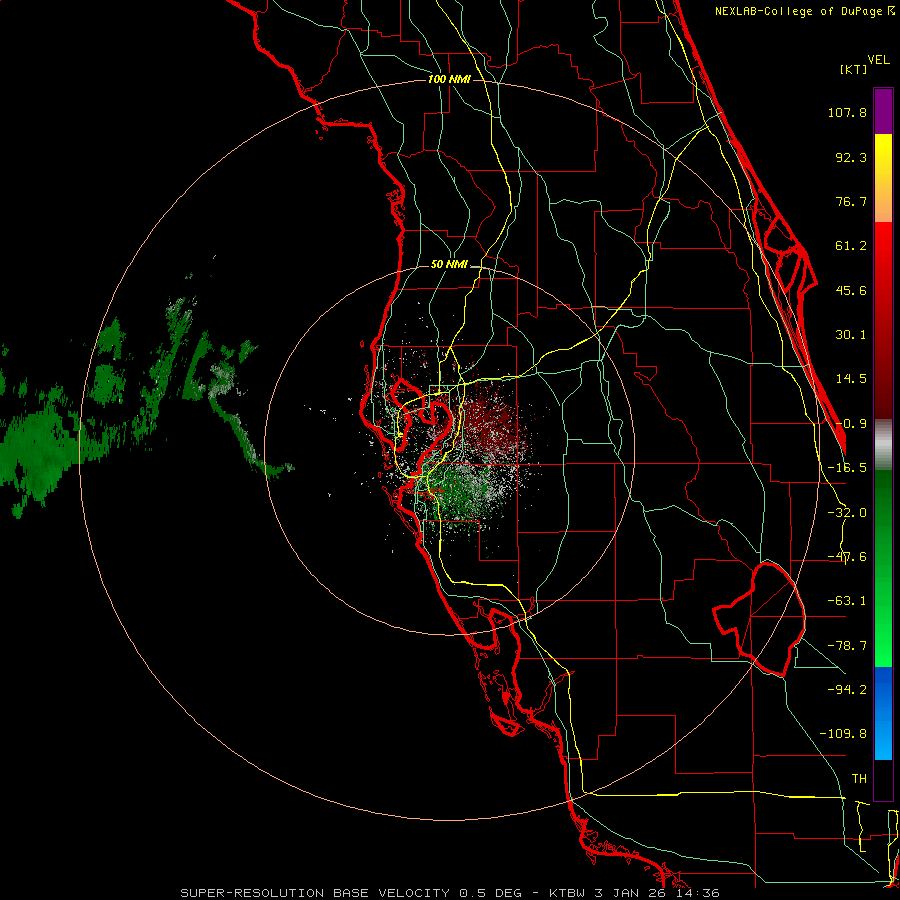Click the 50 NMI range ring label
The width and height of the screenshot is (900, 900).
pos(449,265)
